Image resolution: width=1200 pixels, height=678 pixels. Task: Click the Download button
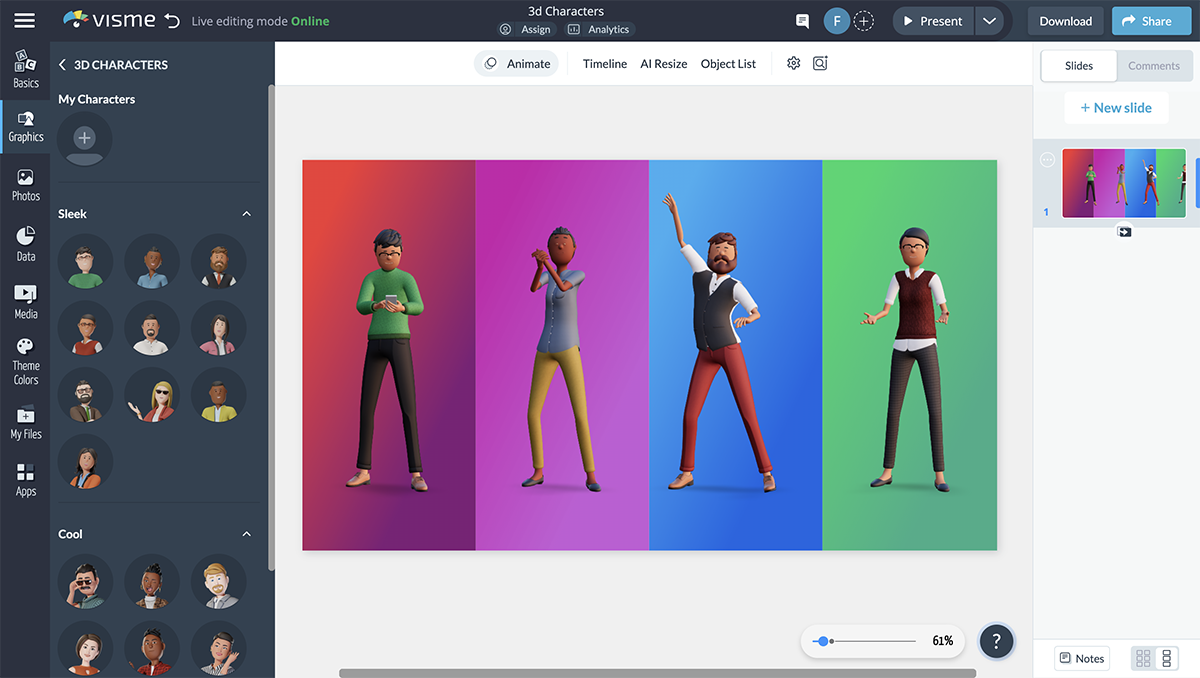[x=1065, y=21]
